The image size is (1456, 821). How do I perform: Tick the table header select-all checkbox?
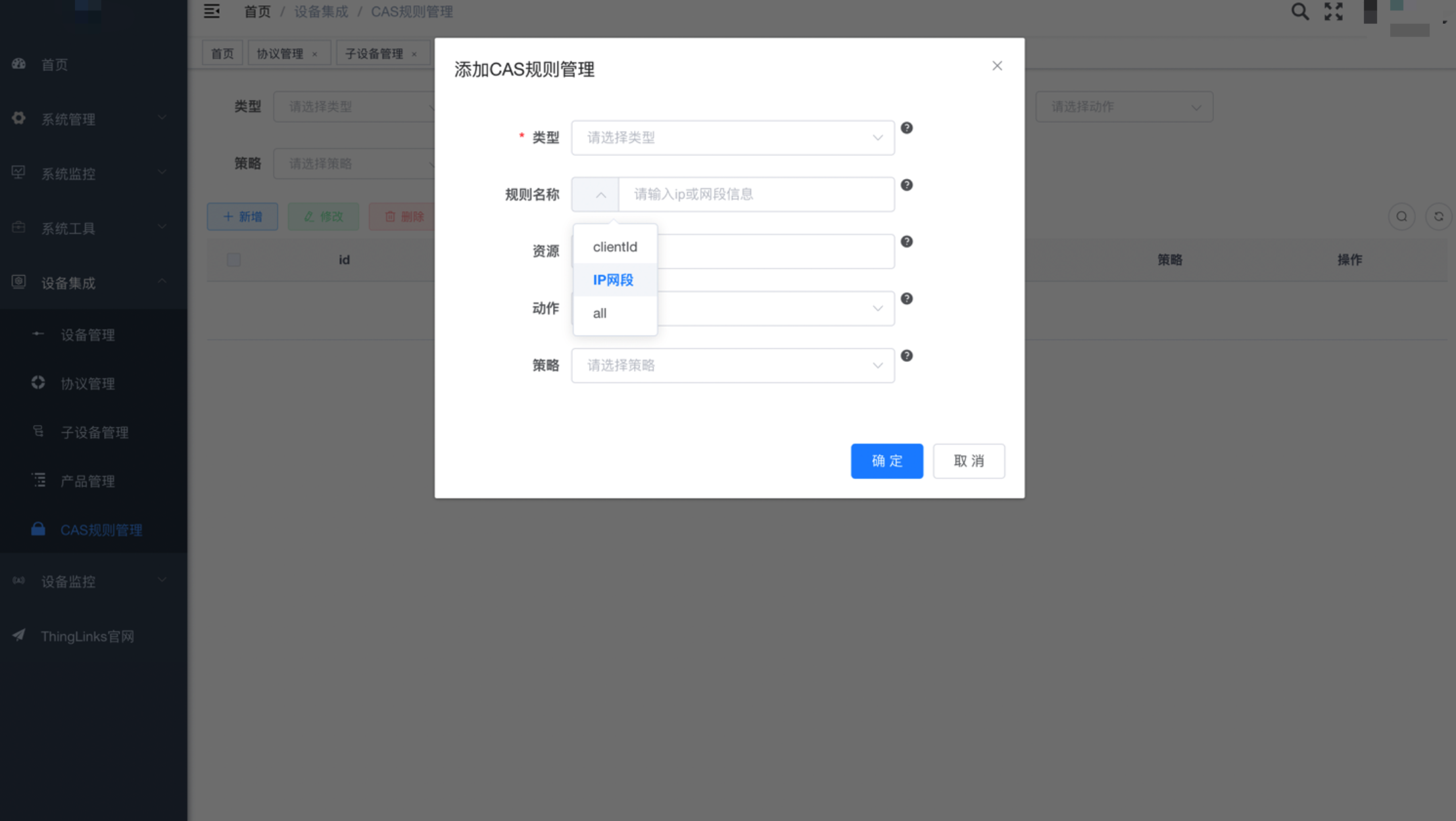click(233, 260)
